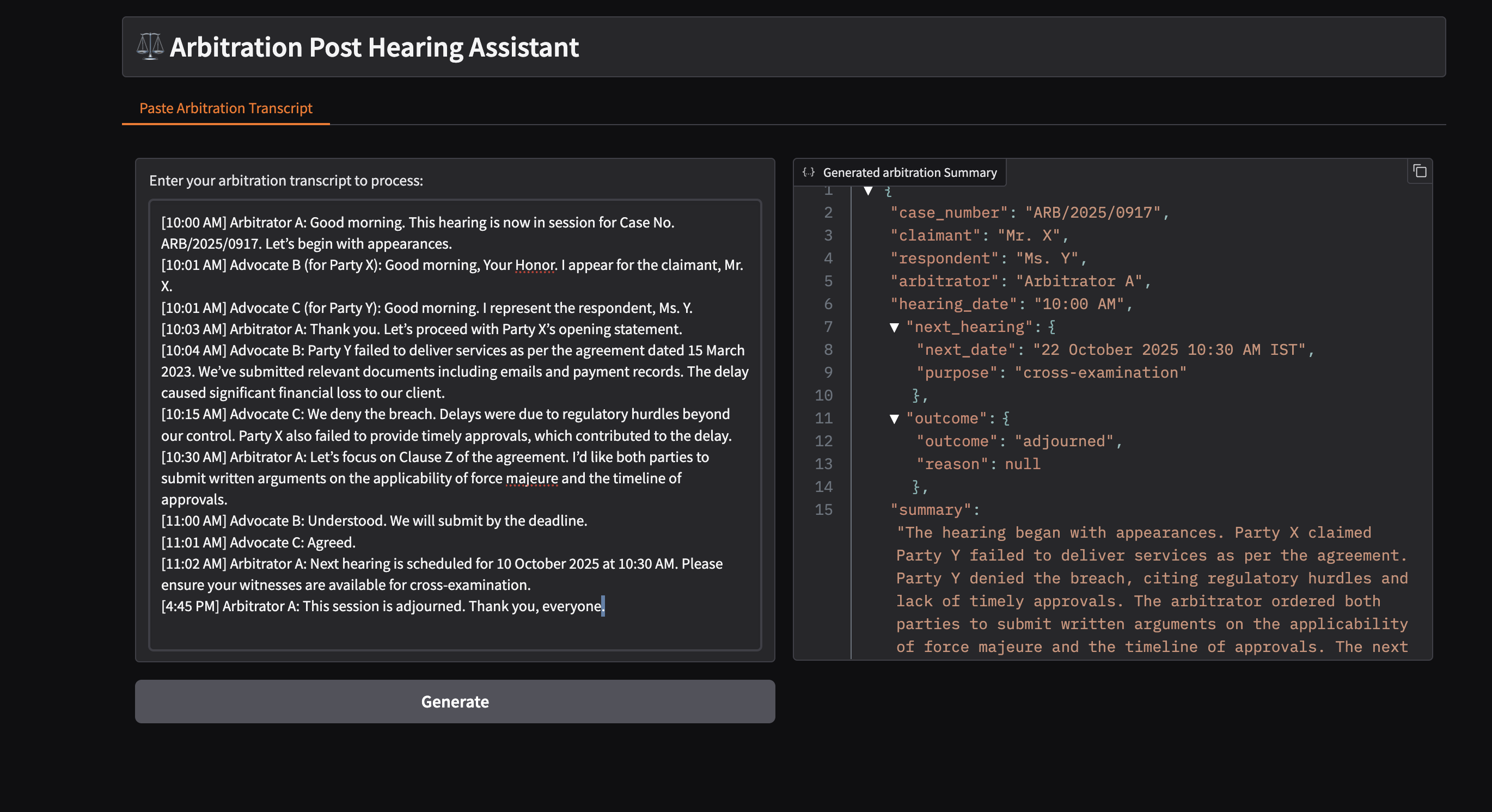Click the JSON braces icon beside summary label
The height and width of the screenshot is (812, 1492).
pyautogui.click(x=809, y=172)
